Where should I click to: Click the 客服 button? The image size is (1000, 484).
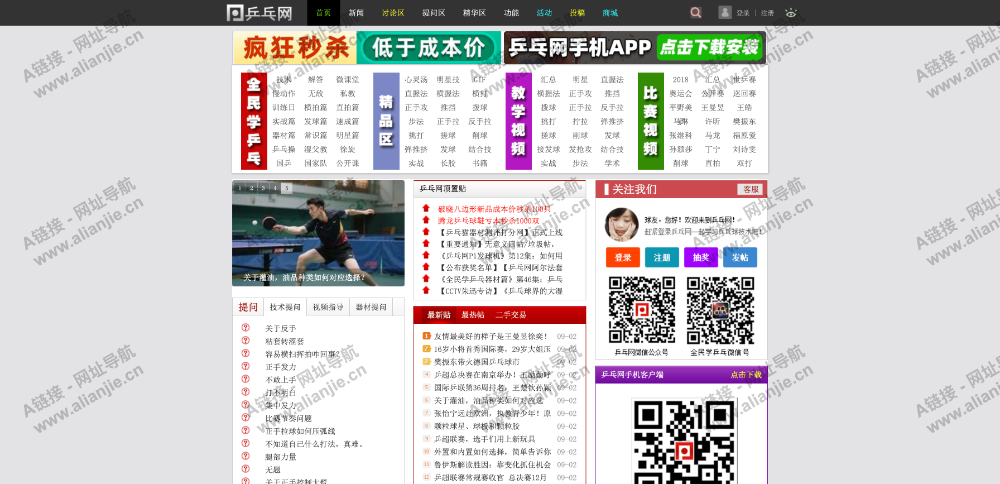pyautogui.click(x=750, y=189)
